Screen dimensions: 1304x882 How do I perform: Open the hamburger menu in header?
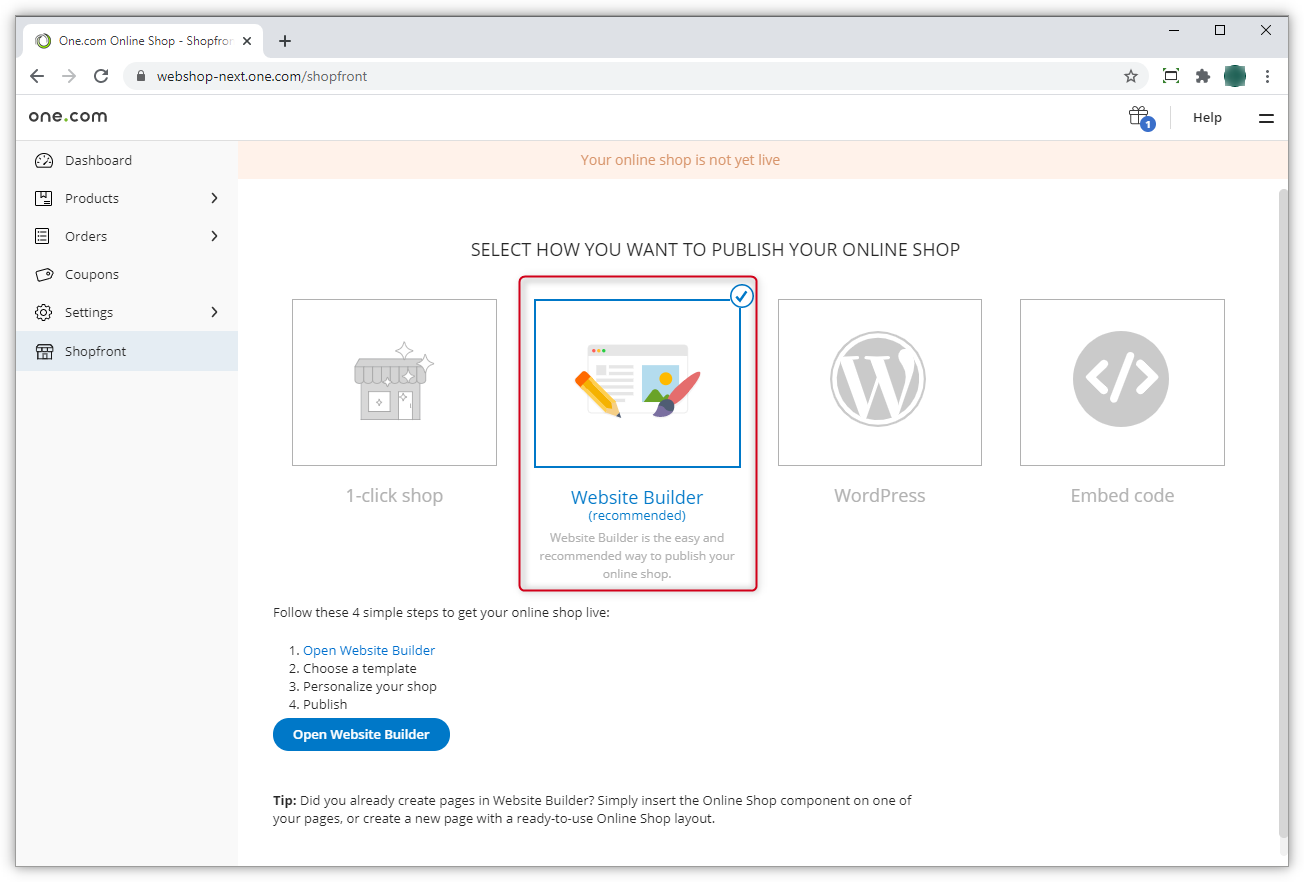[x=1266, y=118]
